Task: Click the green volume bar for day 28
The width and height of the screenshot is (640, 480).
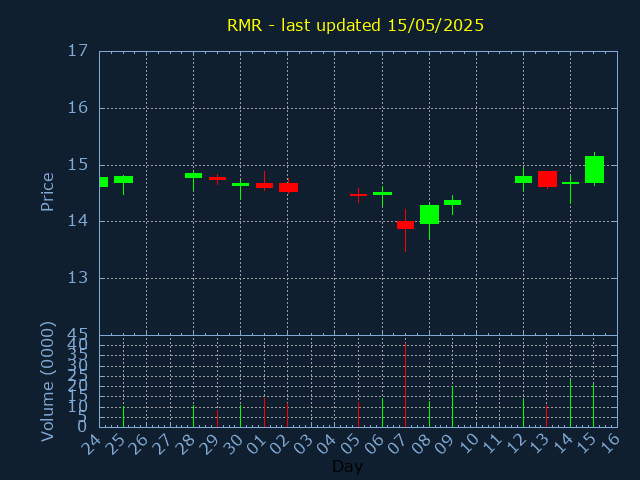Action: point(193,416)
